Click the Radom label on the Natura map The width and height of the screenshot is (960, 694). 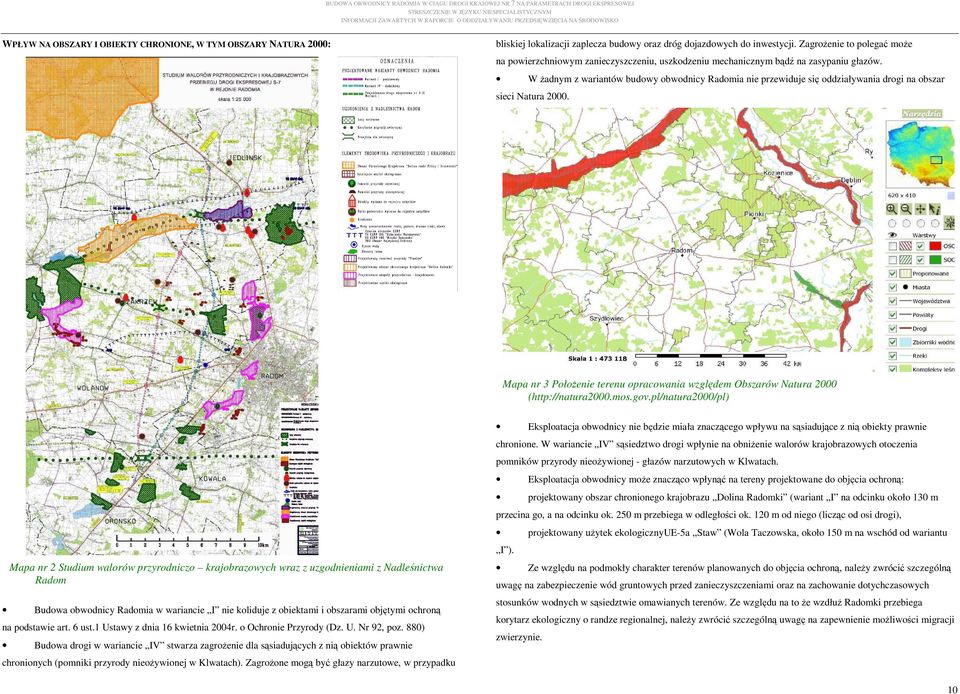(x=681, y=251)
